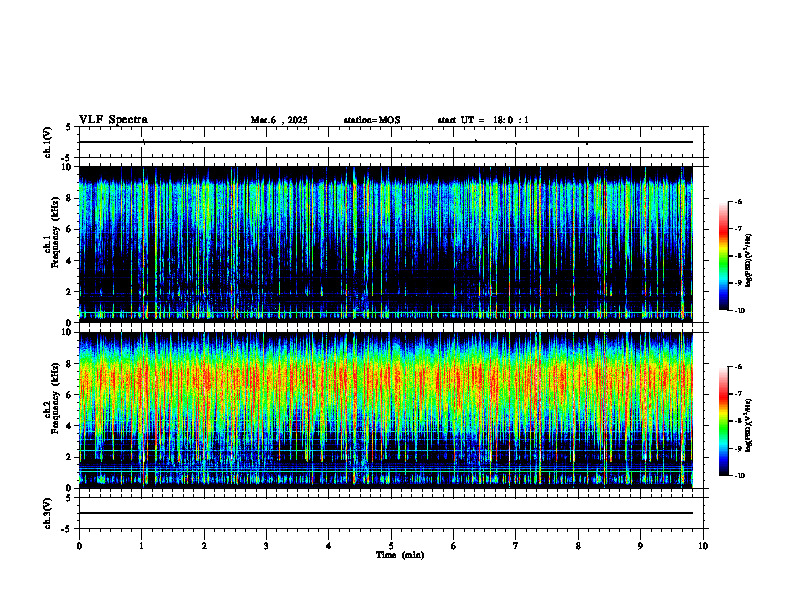This screenshot has width=792, height=612.
Task: Click the ch.3 voltage waveform trace
Action: click(386, 513)
